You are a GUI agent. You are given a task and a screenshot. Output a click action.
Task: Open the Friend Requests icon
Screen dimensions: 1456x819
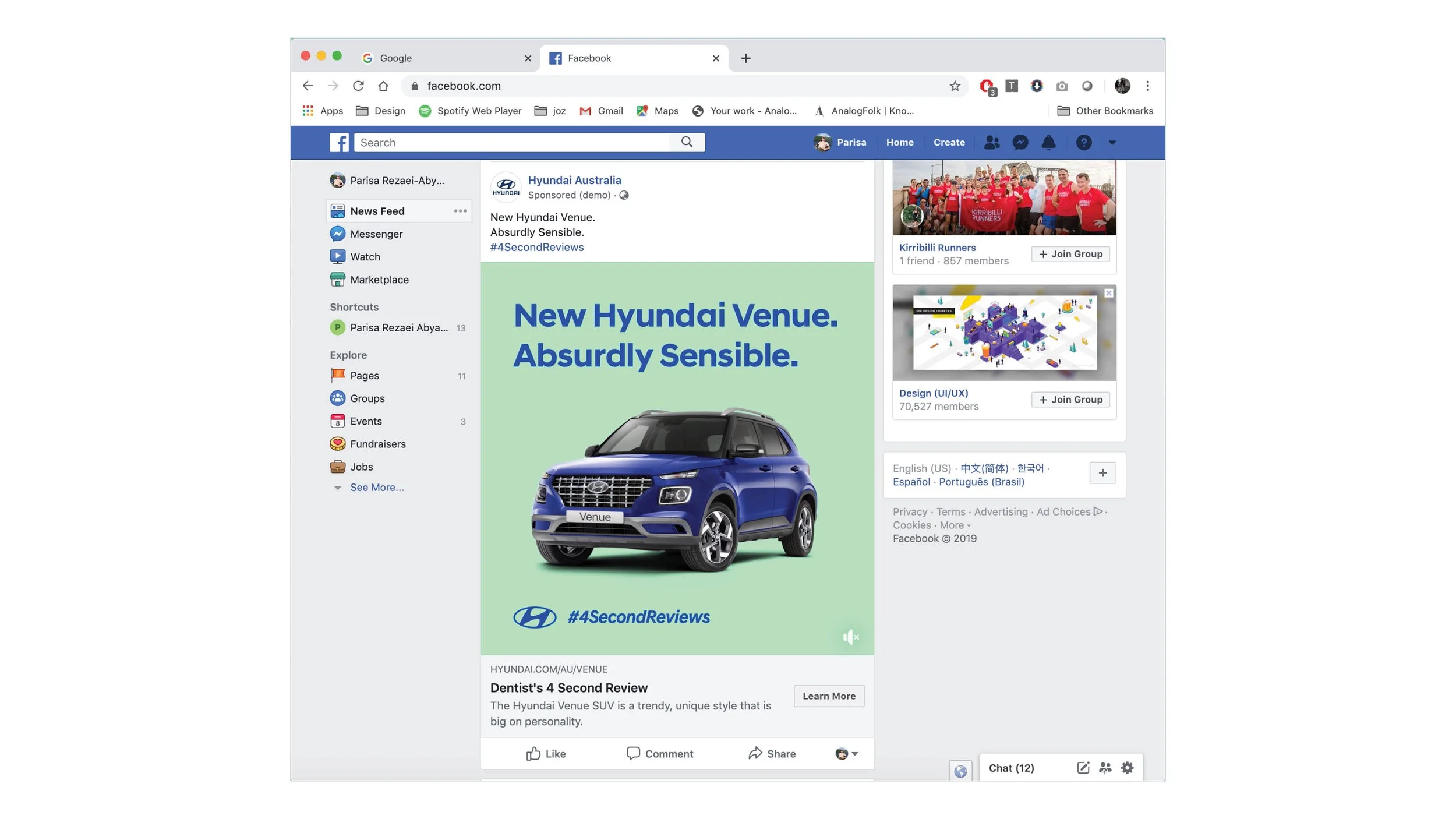click(991, 142)
